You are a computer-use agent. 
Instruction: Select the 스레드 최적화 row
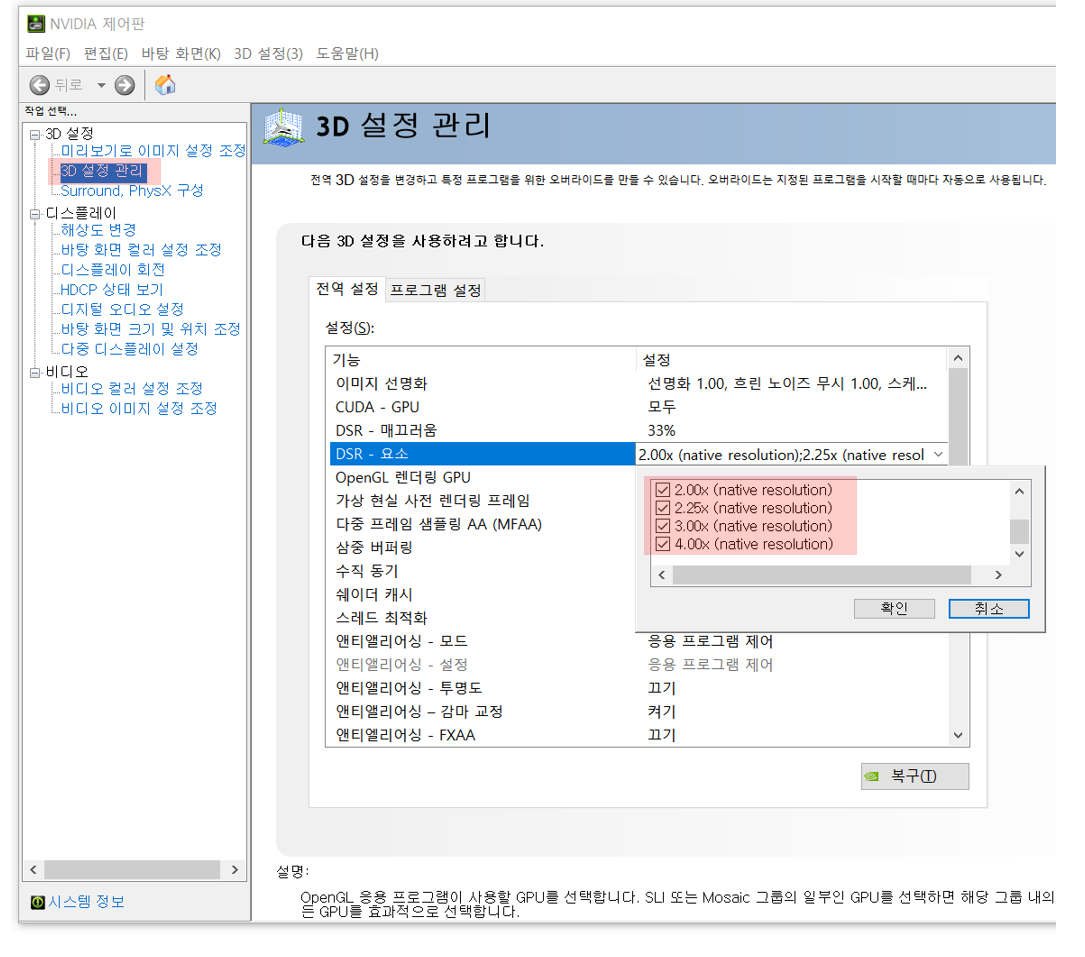click(x=482, y=618)
